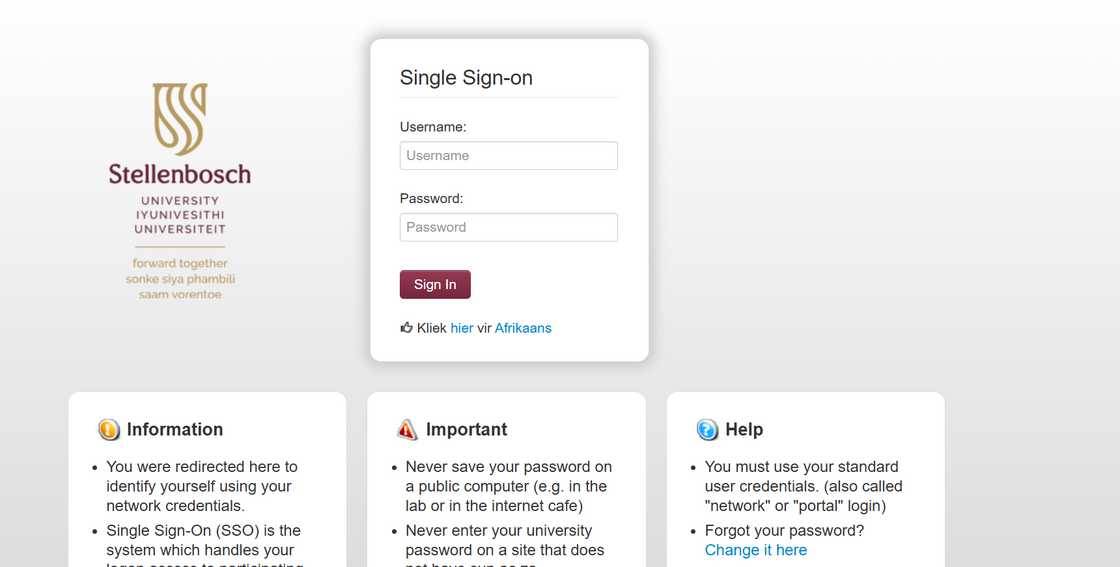
Task: Open the "Change it here" password link
Action: tap(755, 550)
